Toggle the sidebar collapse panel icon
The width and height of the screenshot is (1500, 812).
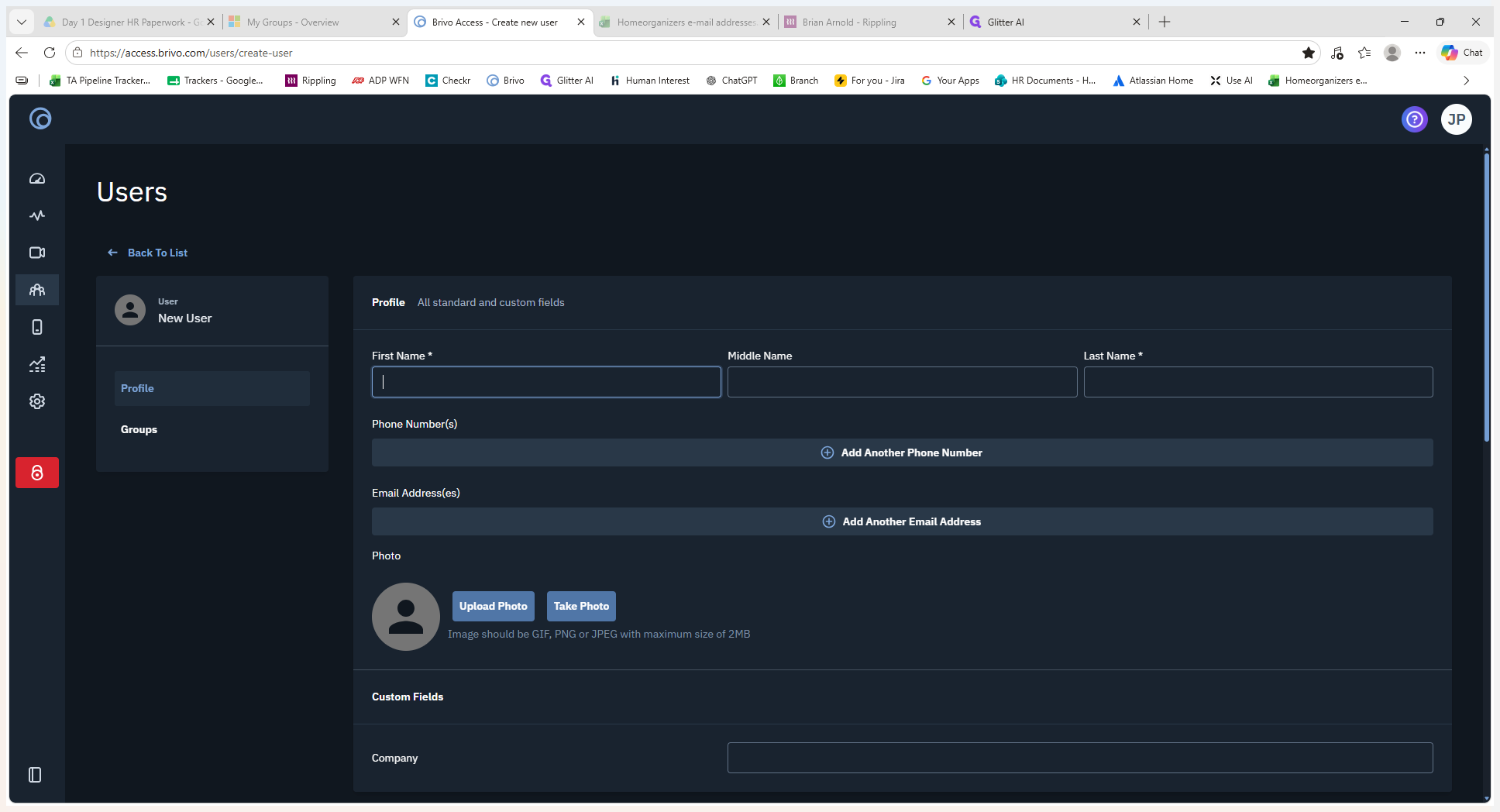click(x=35, y=775)
